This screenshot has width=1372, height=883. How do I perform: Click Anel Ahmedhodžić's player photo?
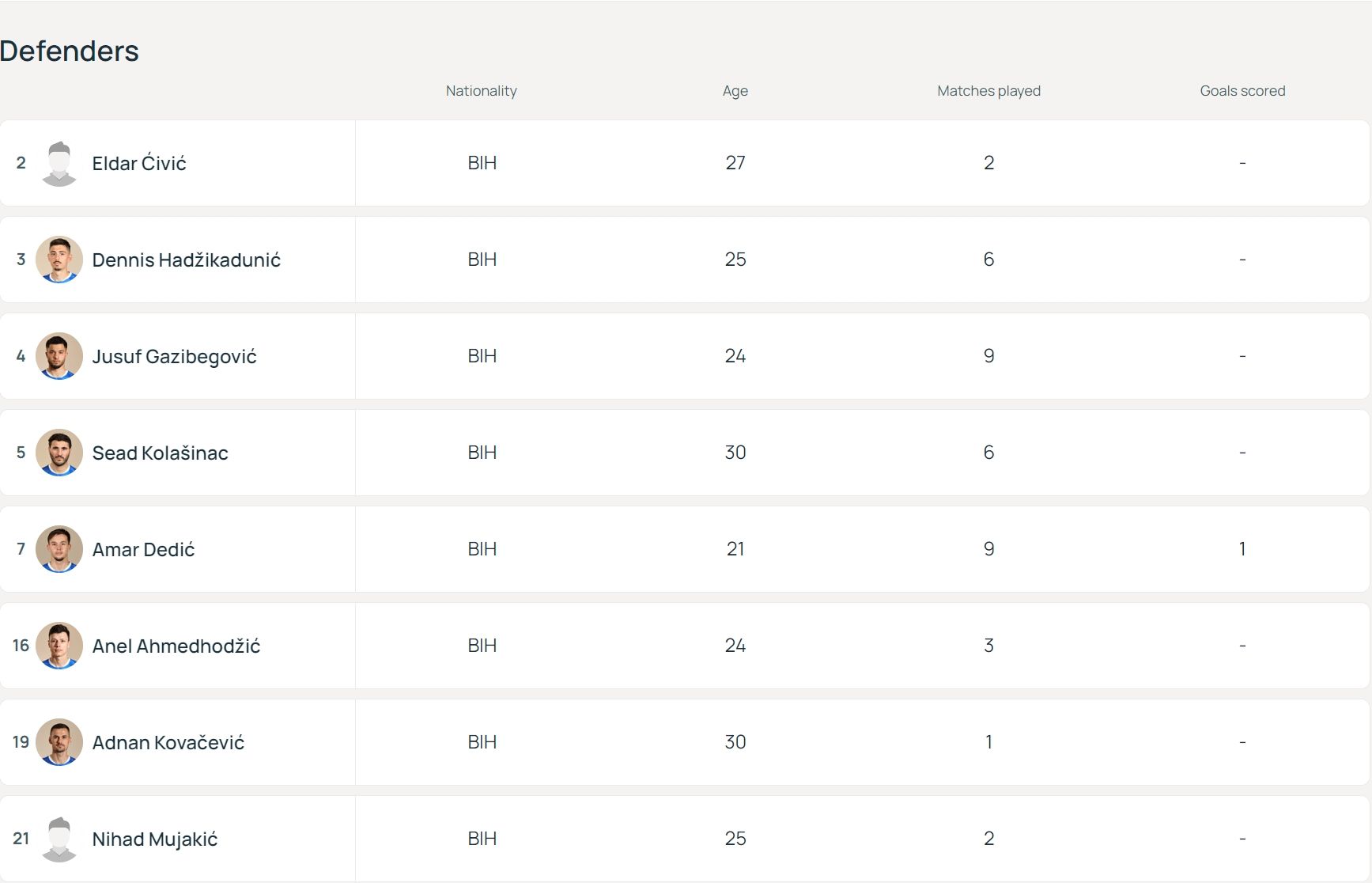(59, 646)
